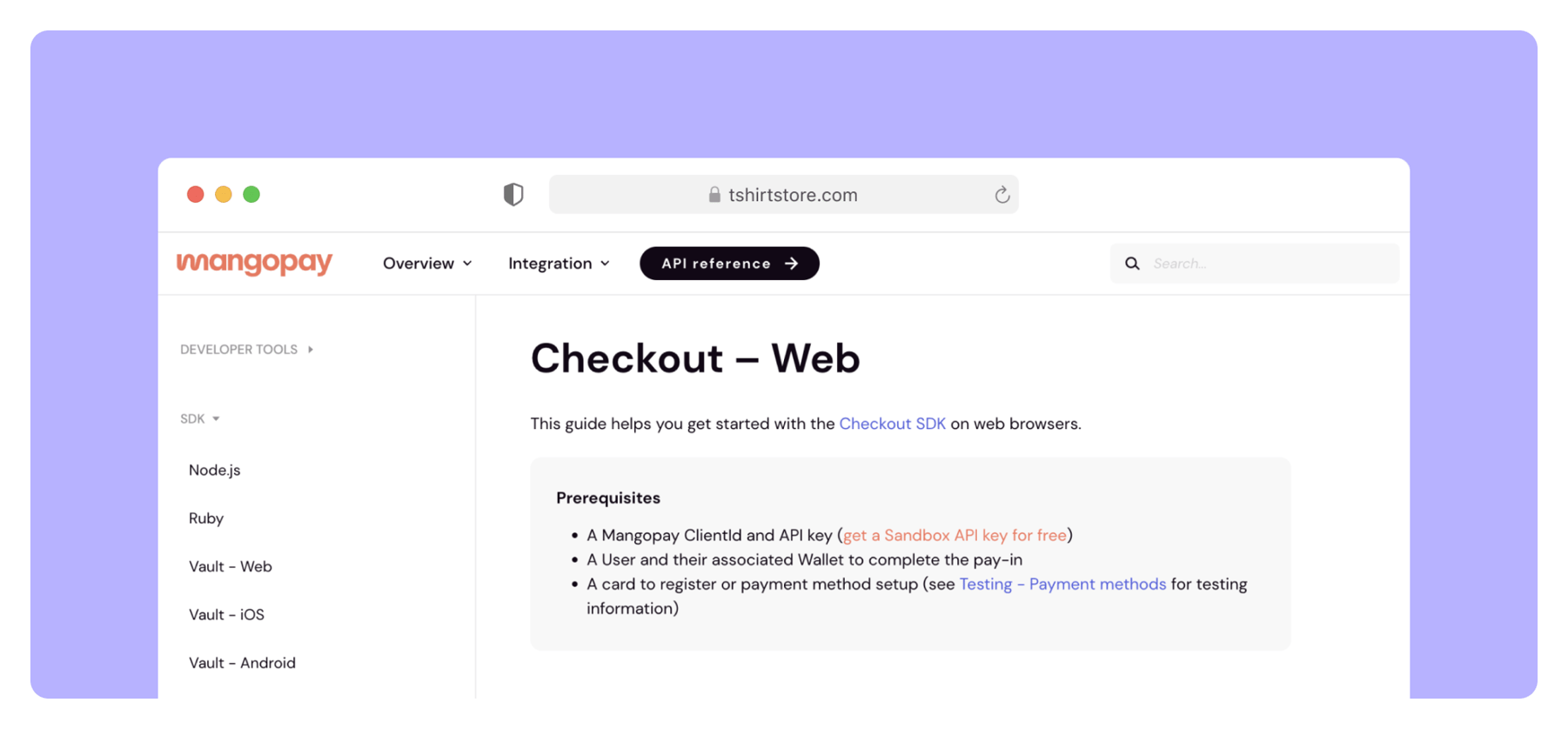Open the Integration dropdown menu

pyautogui.click(x=559, y=264)
